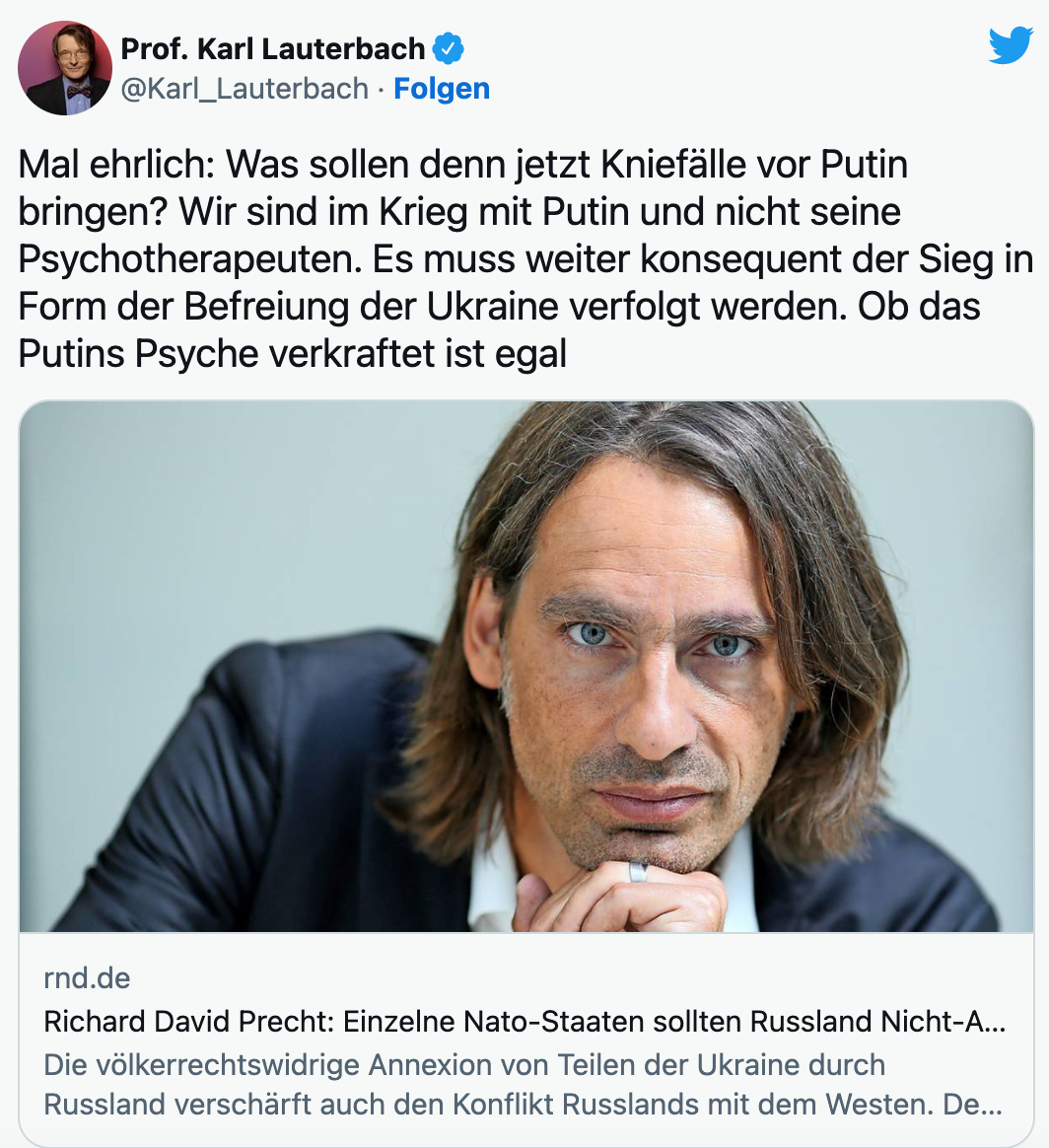Open the 'Richard David Precht: Einzelne Nato-Staaten' headline
This screenshot has height=1148, width=1049.
(x=524, y=1022)
